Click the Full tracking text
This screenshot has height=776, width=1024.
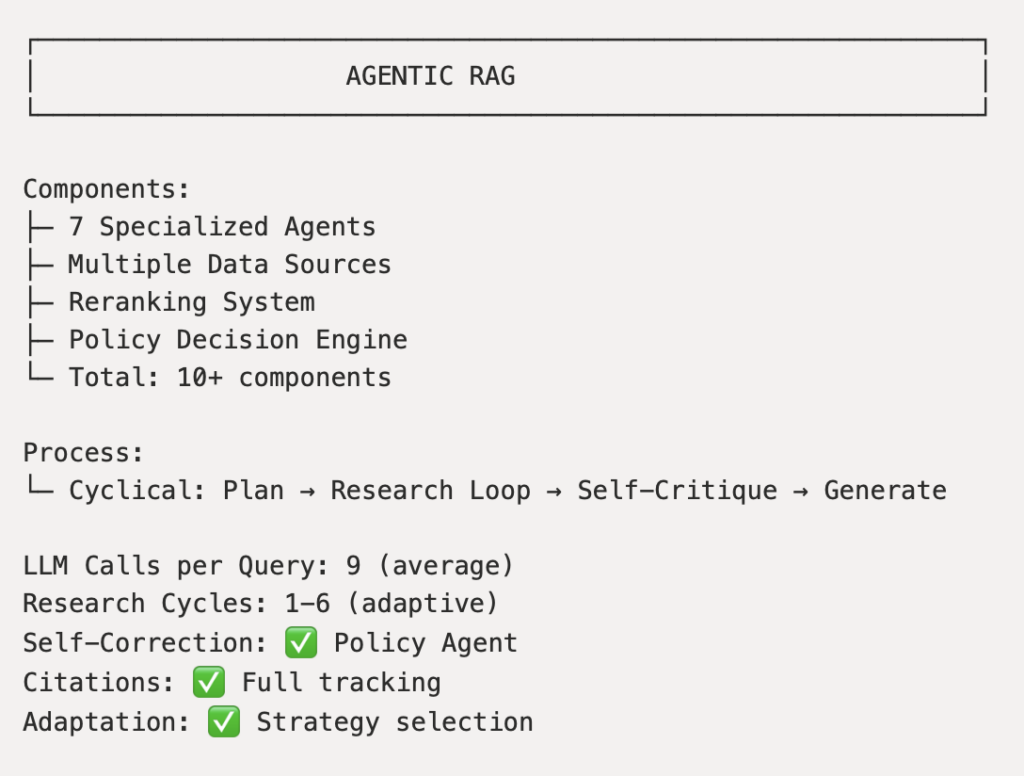[x=341, y=683]
